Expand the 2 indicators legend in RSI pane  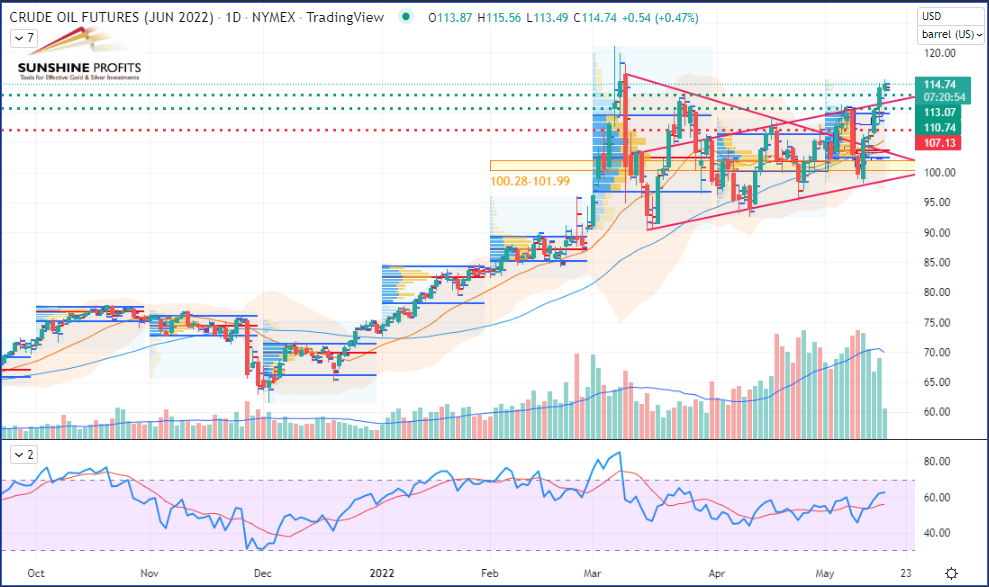point(24,455)
